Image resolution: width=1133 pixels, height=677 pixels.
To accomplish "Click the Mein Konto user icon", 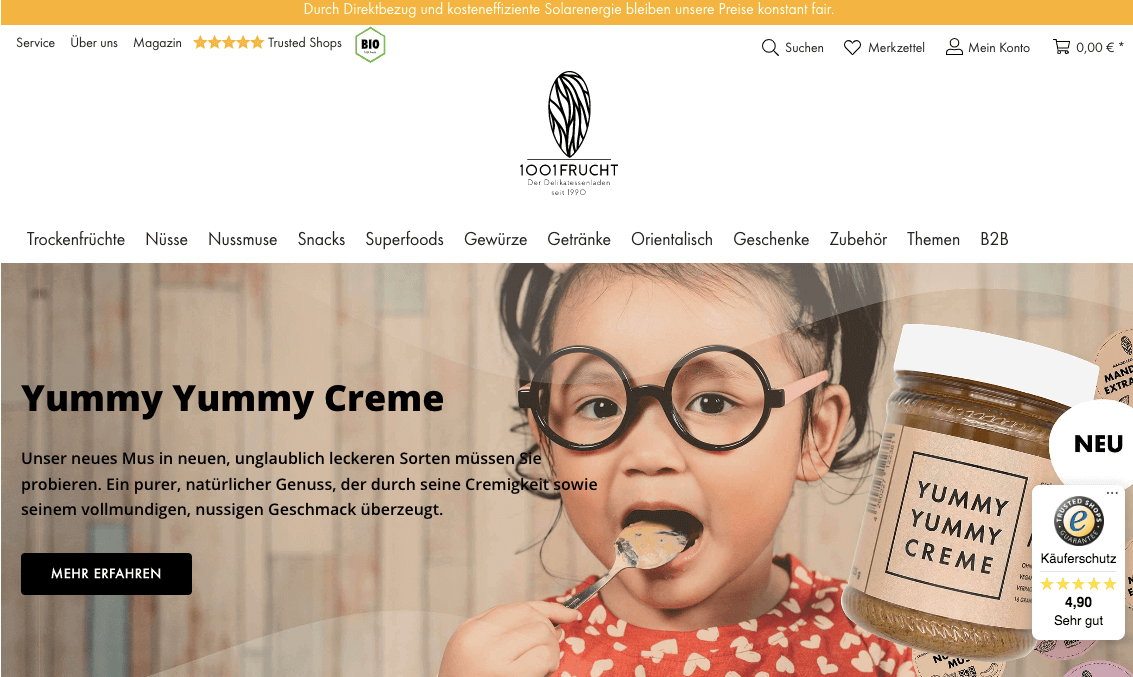I will tap(954, 47).
